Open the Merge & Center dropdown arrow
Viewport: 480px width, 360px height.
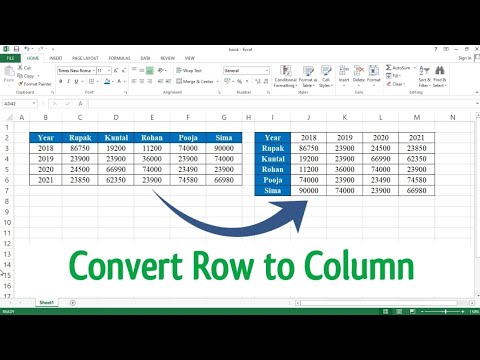coord(217,81)
